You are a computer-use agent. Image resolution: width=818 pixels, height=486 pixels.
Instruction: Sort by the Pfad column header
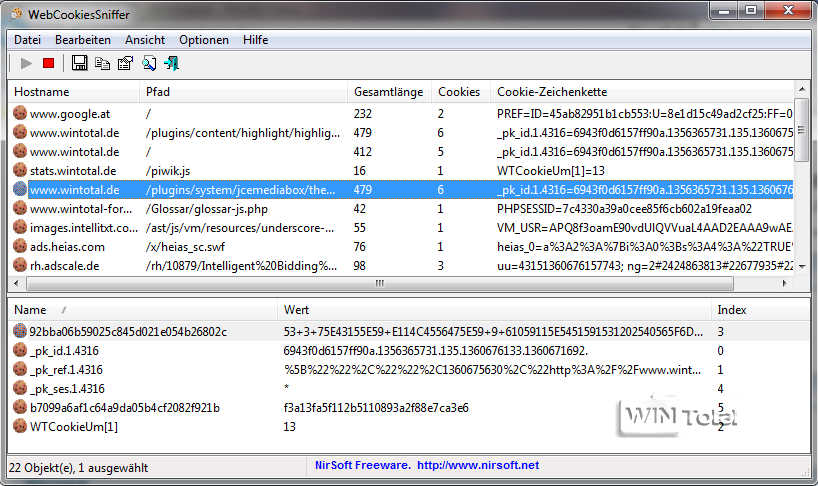click(243, 92)
